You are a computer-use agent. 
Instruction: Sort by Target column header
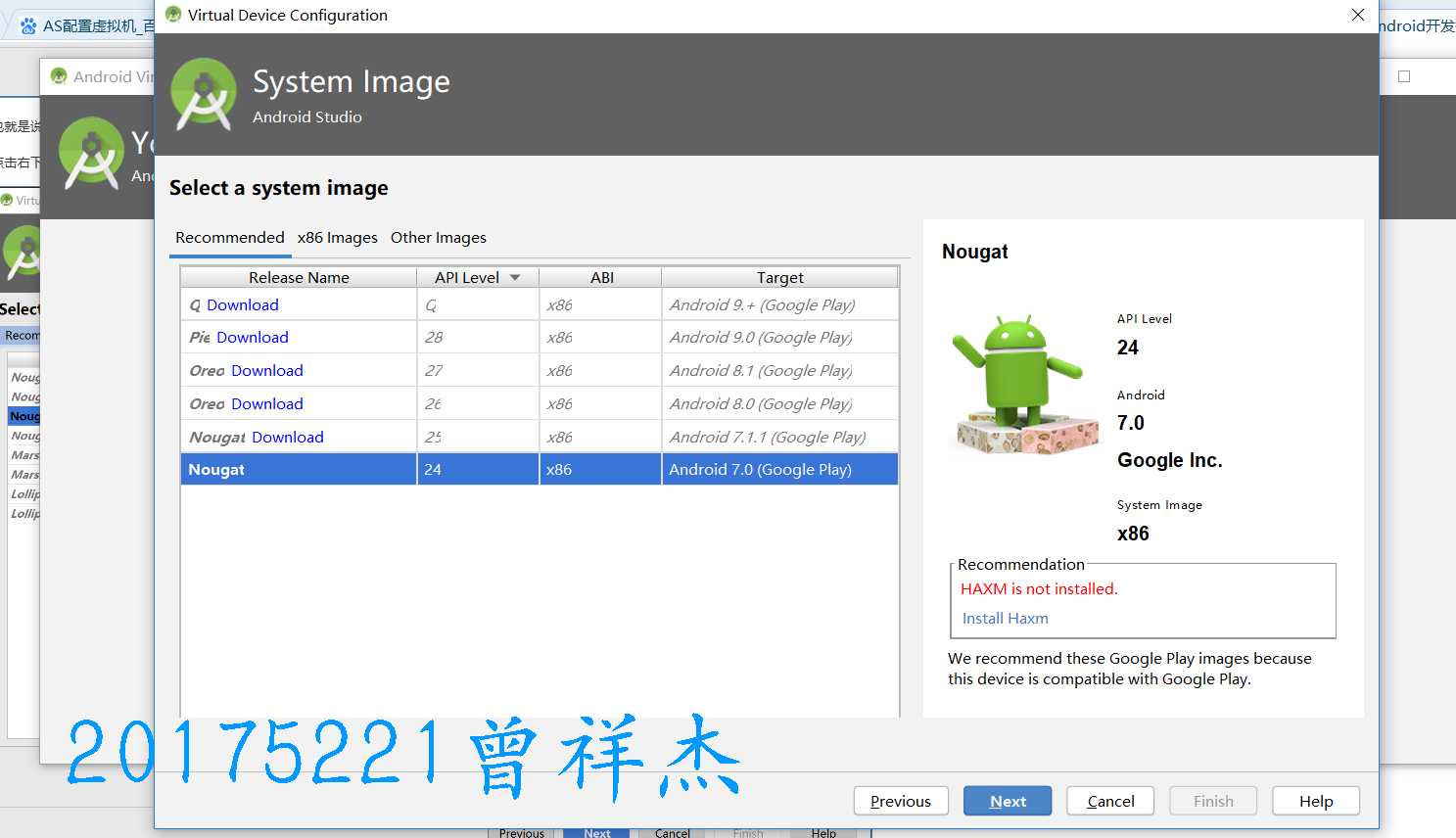779,278
